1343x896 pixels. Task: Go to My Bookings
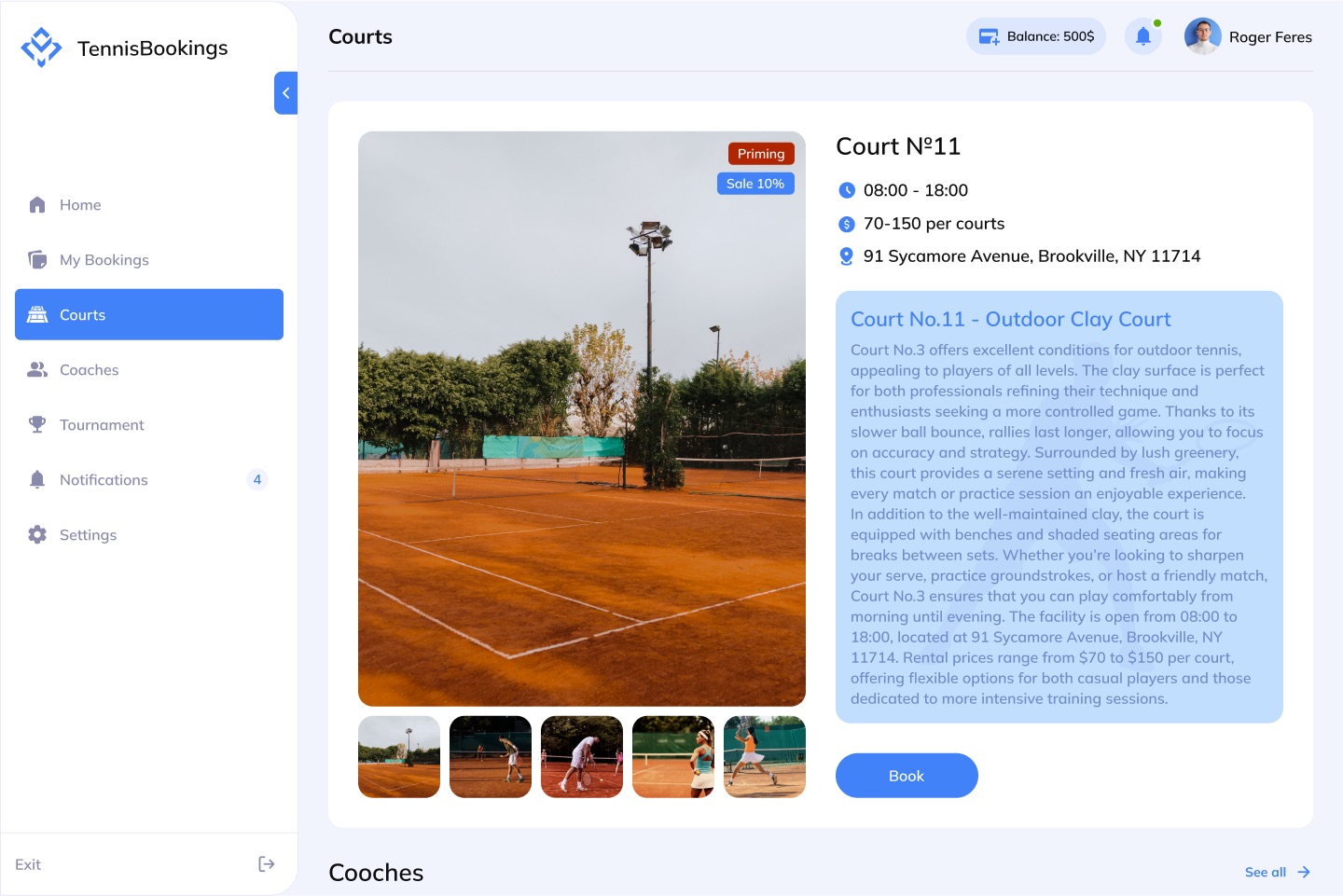point(149,260)
